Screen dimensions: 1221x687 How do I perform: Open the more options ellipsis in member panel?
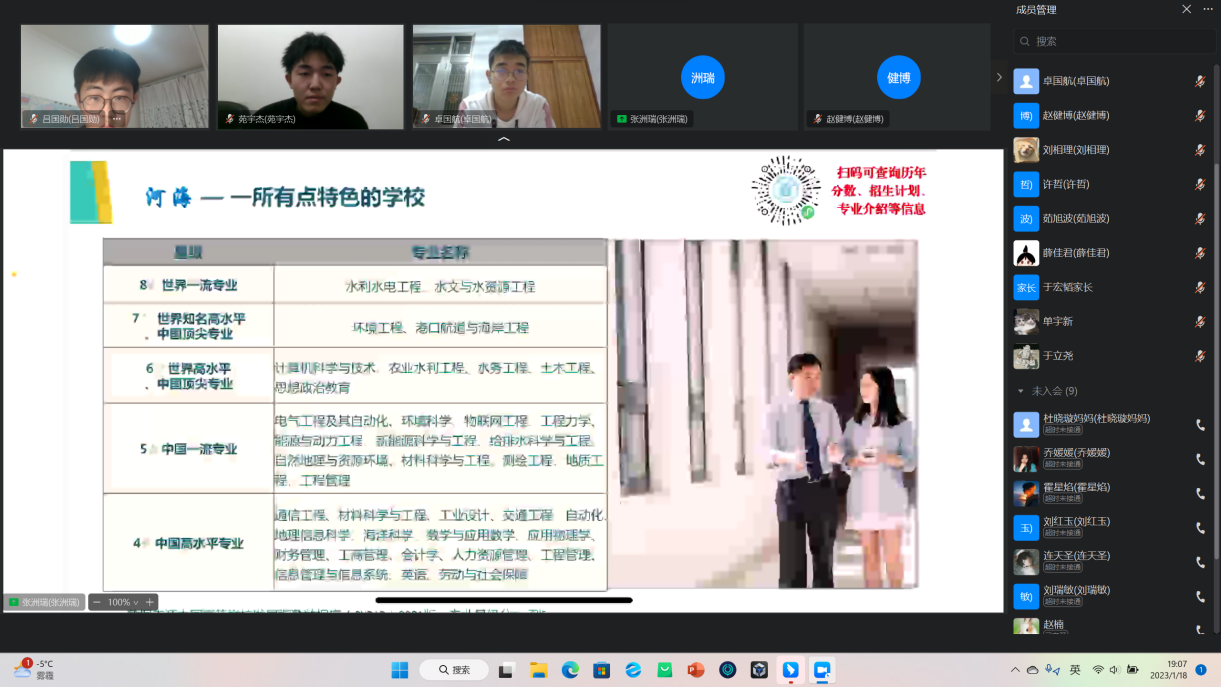click(x=1206, y=9)
